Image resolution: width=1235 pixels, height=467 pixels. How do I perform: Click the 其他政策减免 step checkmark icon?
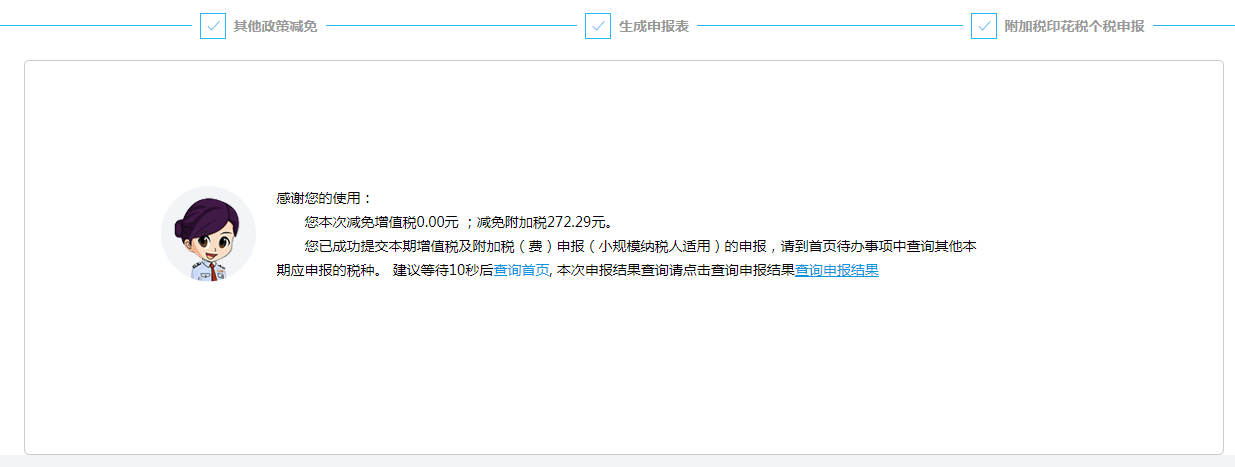[212, 26]
